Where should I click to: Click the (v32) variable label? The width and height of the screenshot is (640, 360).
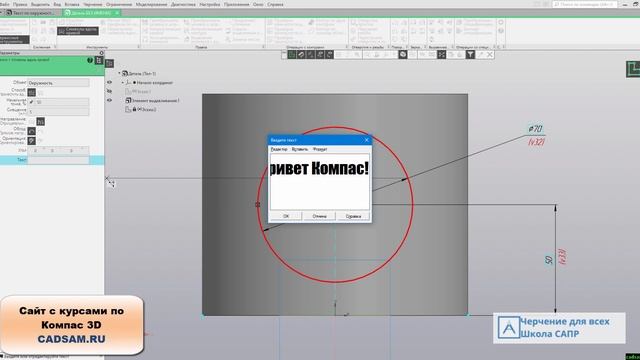(536, 142)
